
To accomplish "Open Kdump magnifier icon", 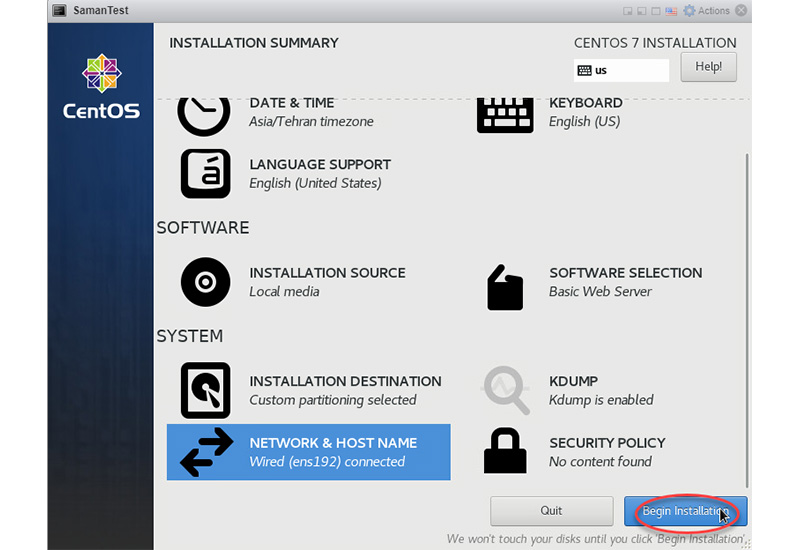I will pos(505,390).
